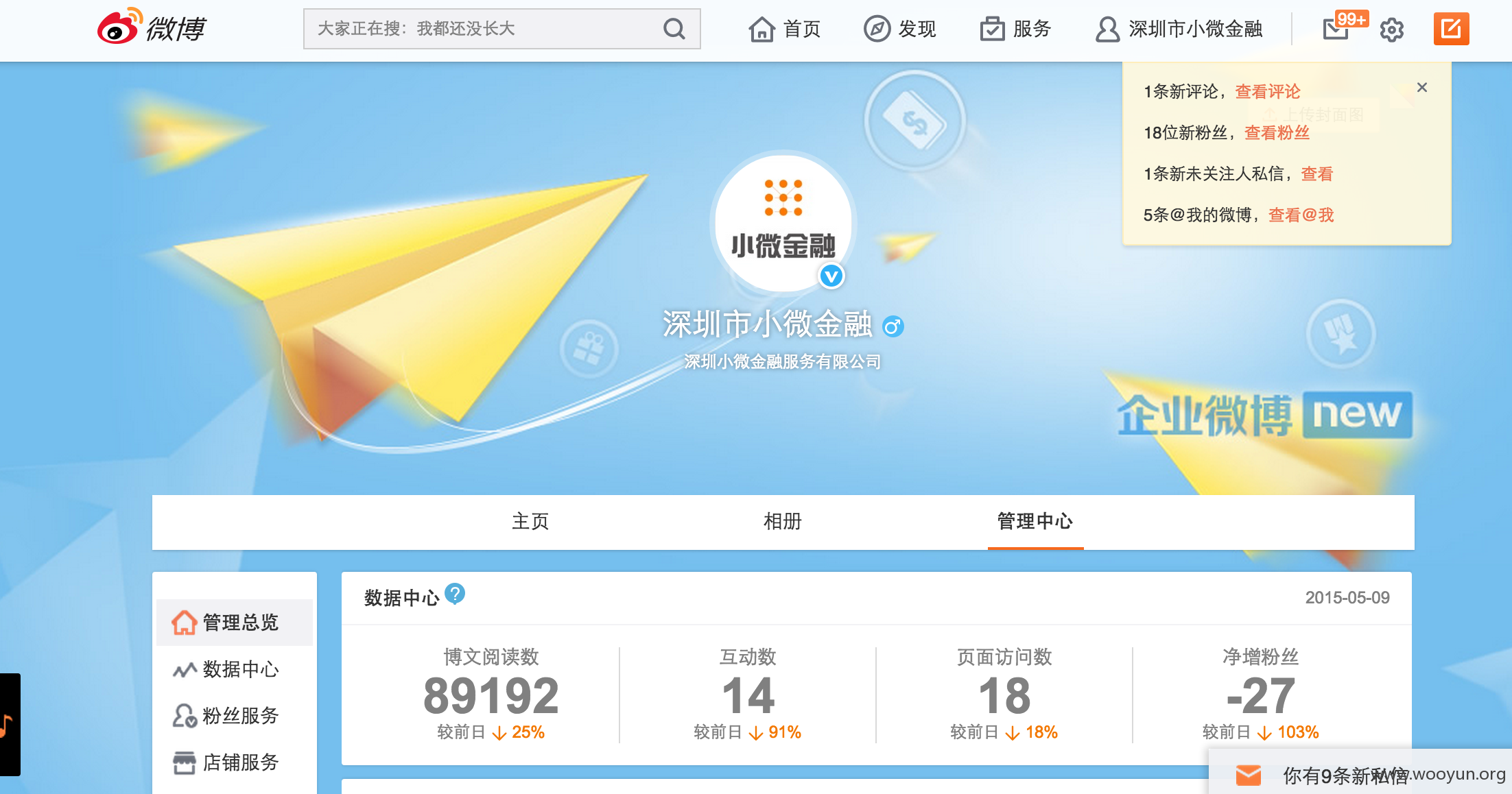The image size is (1512, 794).
Task: Open 深圳市小微金融 account in navbar
Action: [1179, 29]
